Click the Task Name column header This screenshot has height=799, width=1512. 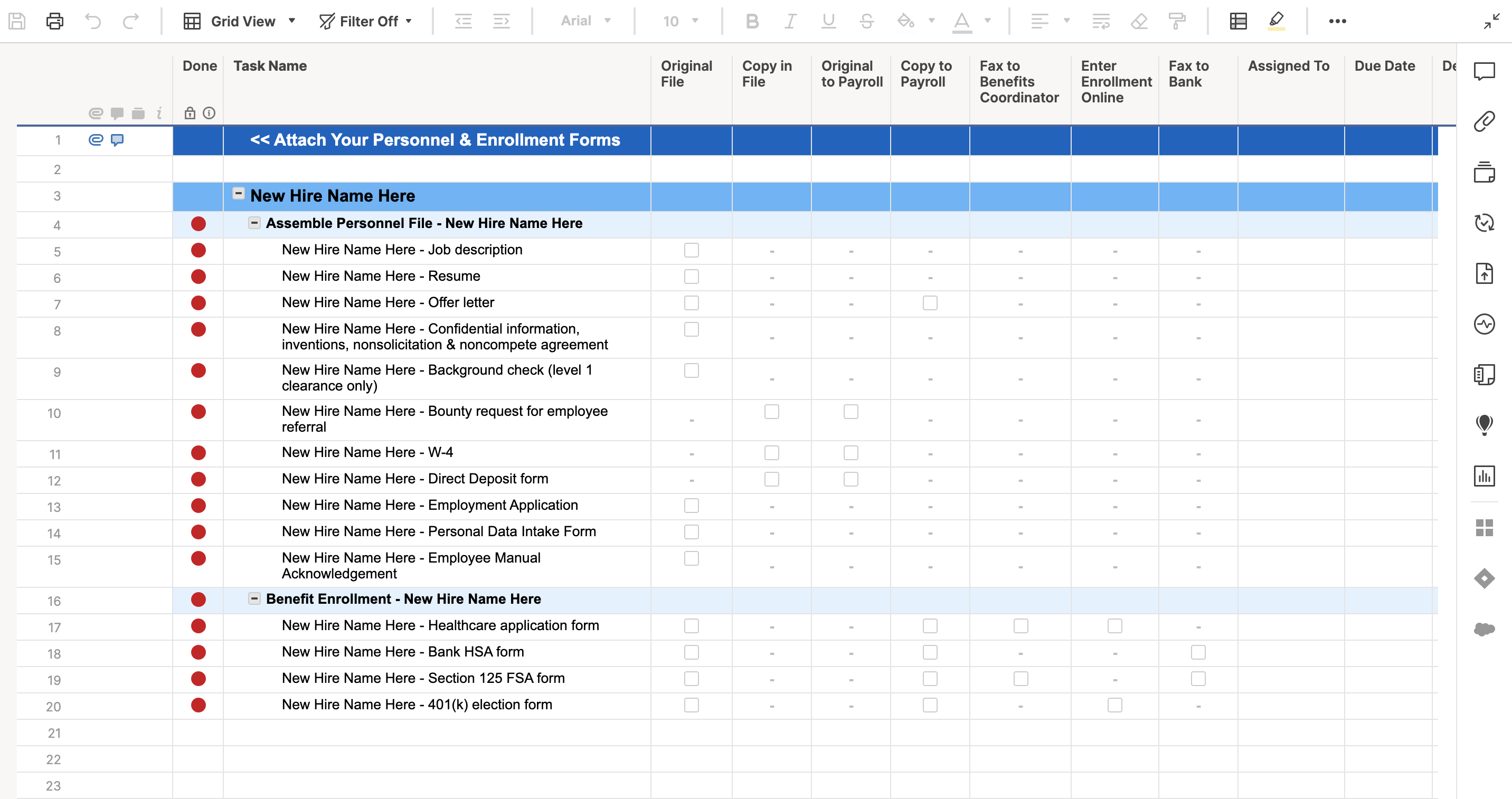(x=271, y=65)
